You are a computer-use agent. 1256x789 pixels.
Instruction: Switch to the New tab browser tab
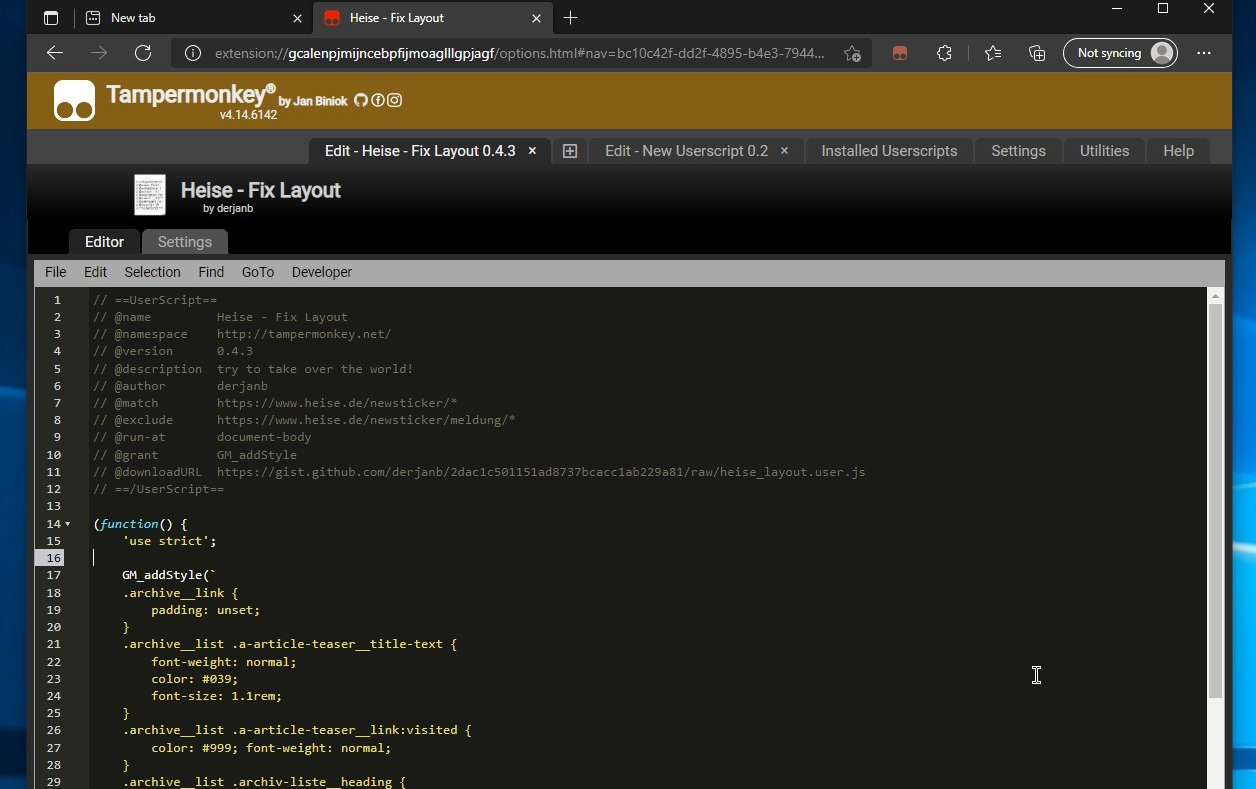pos(194,18)
